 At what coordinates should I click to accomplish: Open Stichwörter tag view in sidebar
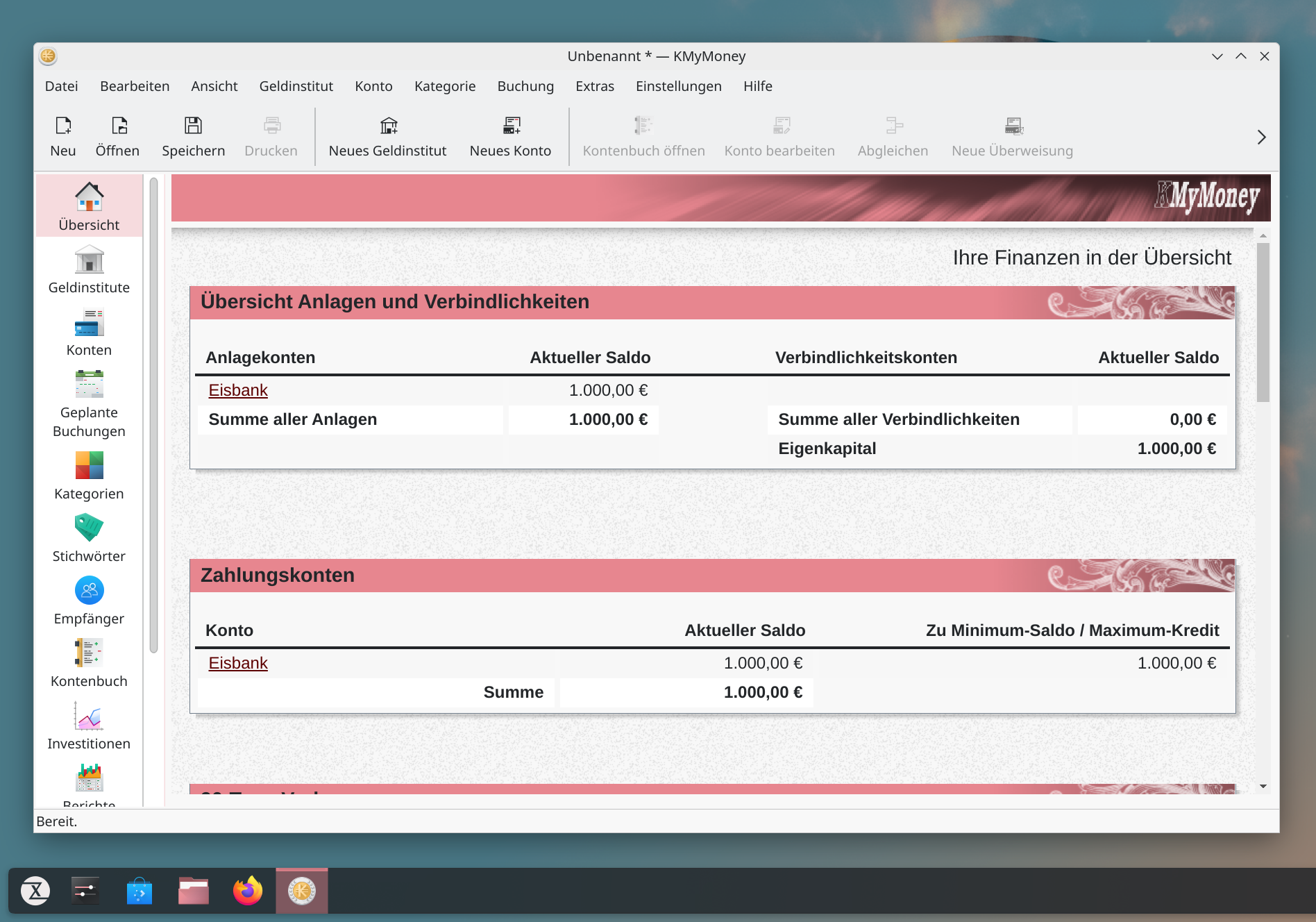click(x=89, y=538)
